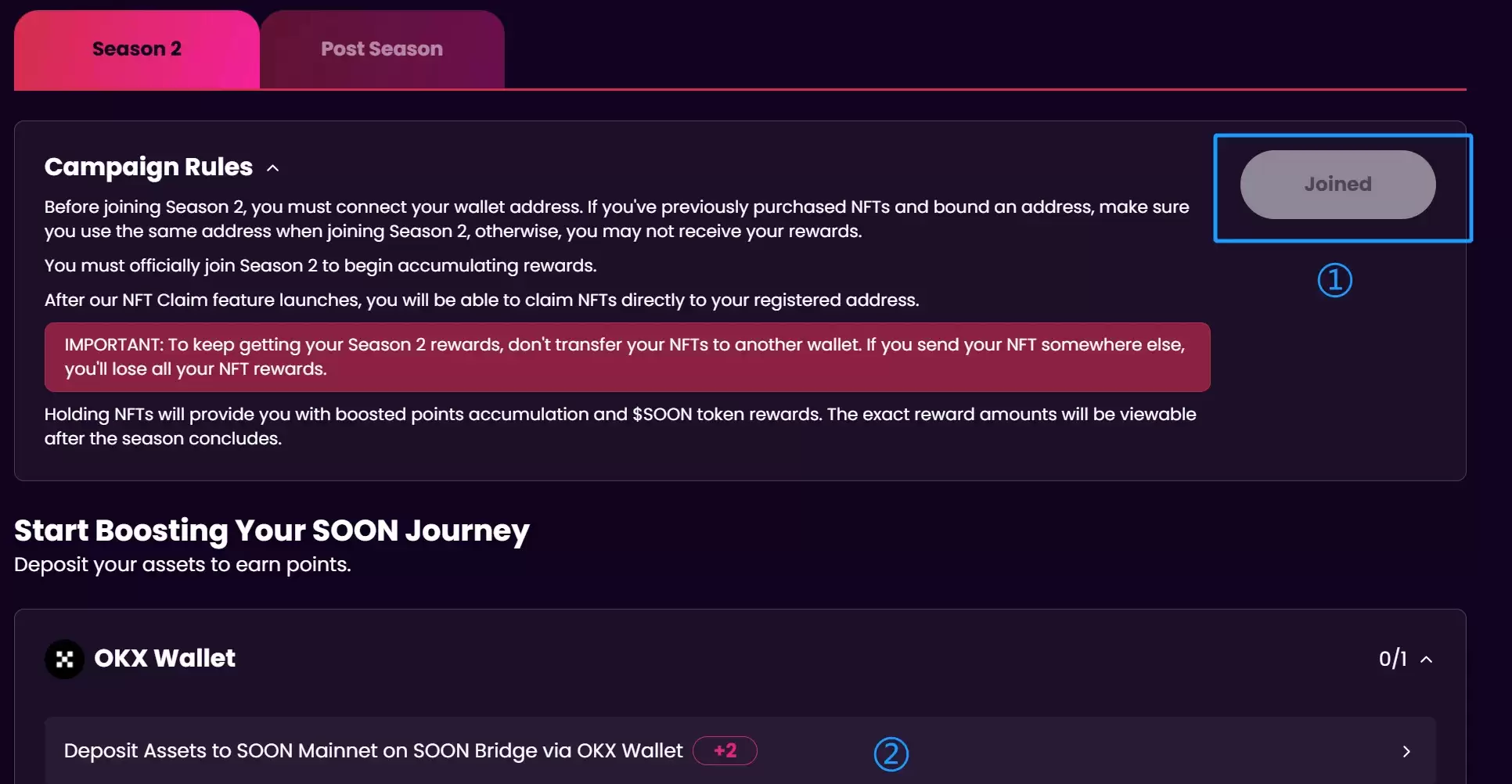Screen dimensions: 1512x784
Task: Click the Holding NFTs boosted points paragraph
Action: 620,426
